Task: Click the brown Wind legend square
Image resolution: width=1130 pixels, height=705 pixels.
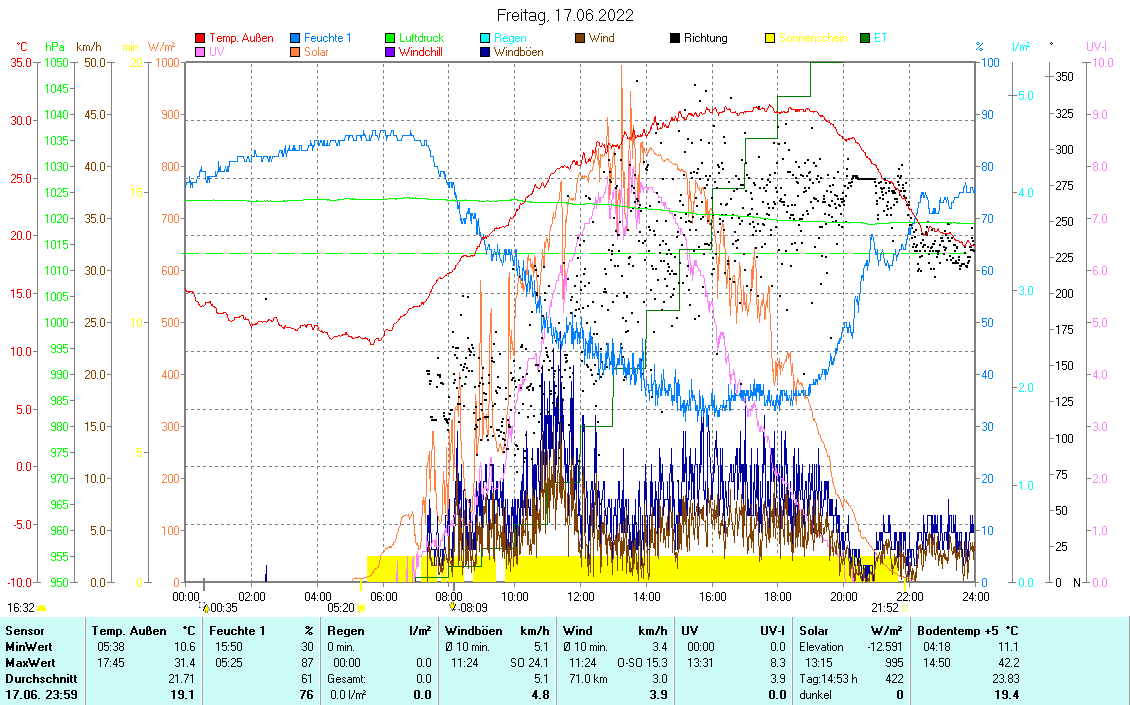Action: [580, 38]
